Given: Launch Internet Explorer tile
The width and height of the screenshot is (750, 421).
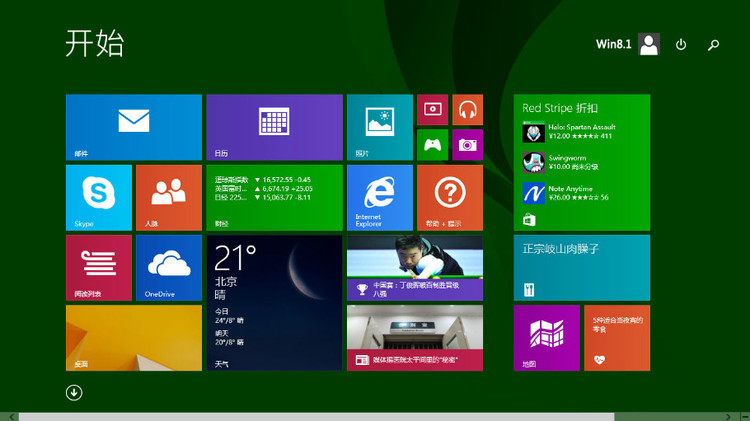Looking at the screenshot, I should (x=379, y=197).
